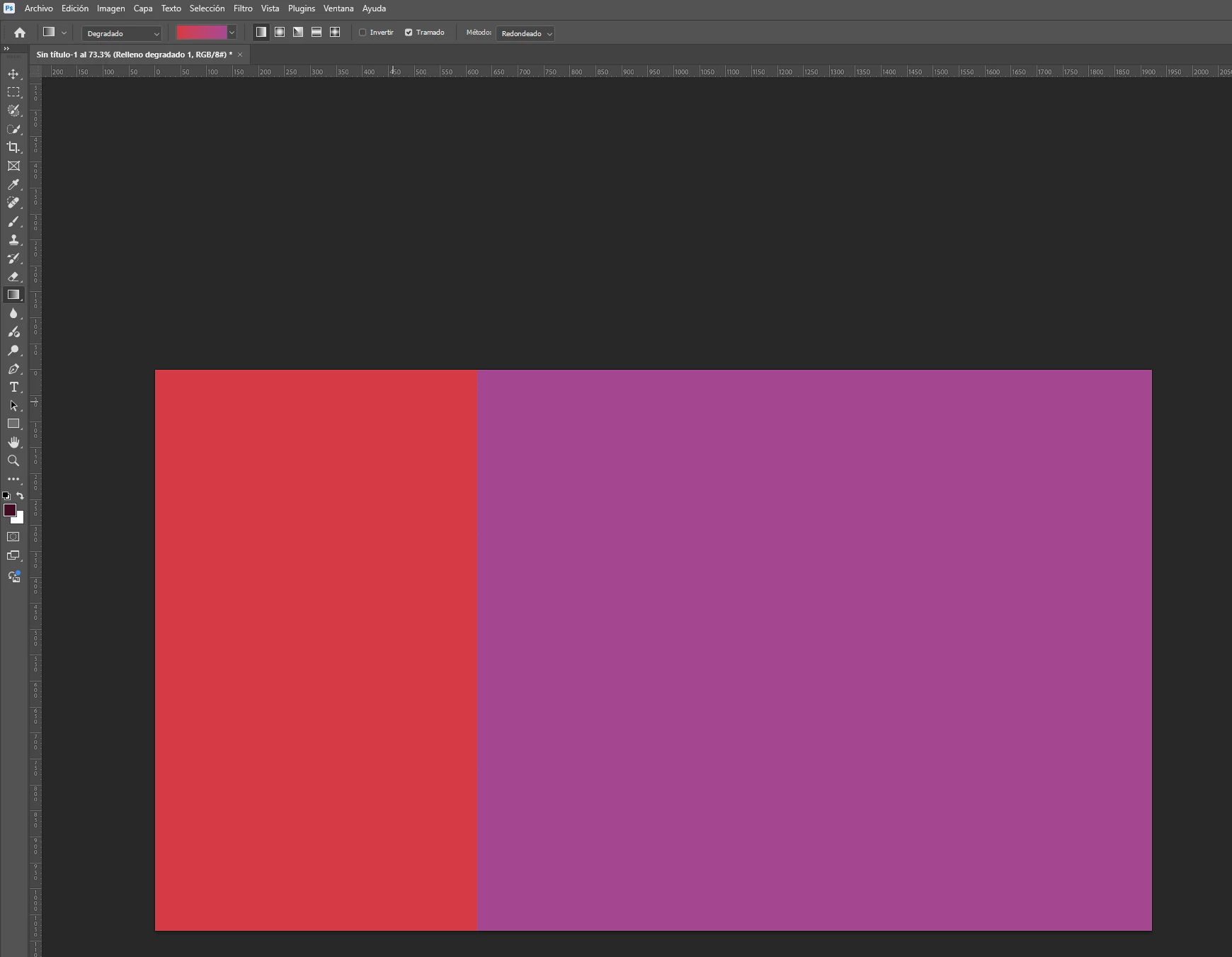Screen dimensions: 1232x957
Task: Open the Filtro menu
Action: [243, 9]
